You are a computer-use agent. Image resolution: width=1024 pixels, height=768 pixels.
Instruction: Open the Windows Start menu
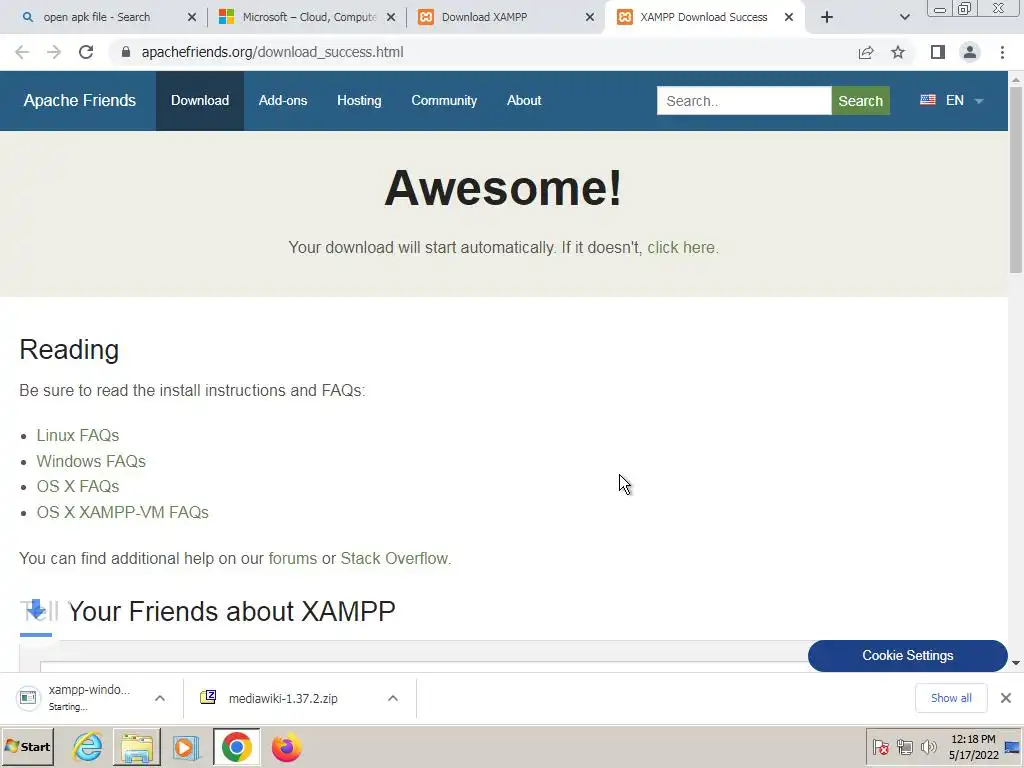click(x=27, y=747)
